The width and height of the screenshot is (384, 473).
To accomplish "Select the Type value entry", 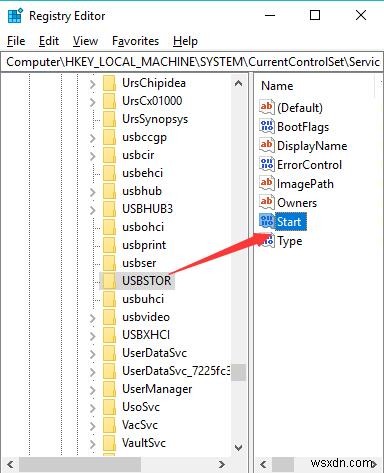I will point(290,241).
